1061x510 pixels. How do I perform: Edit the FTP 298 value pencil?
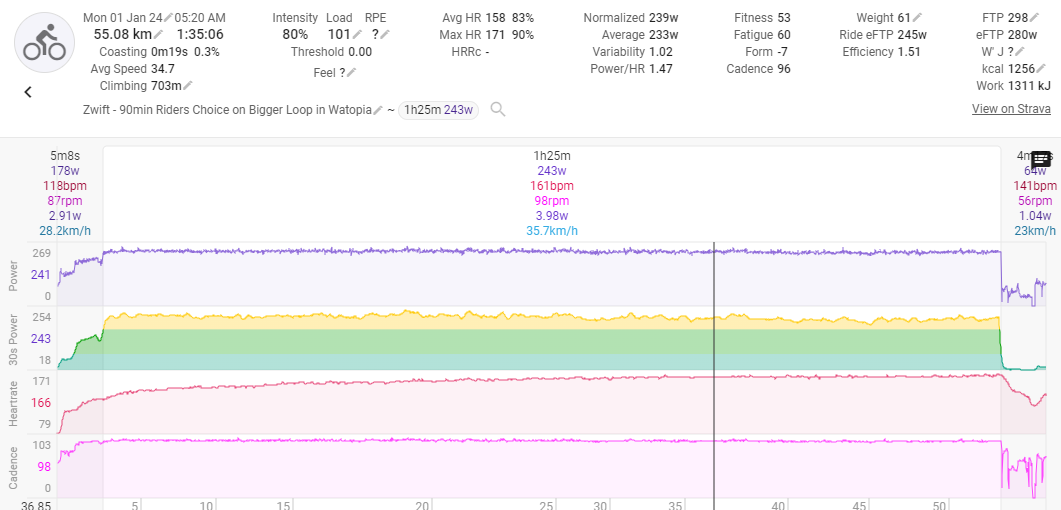[x=1033, y=18]
